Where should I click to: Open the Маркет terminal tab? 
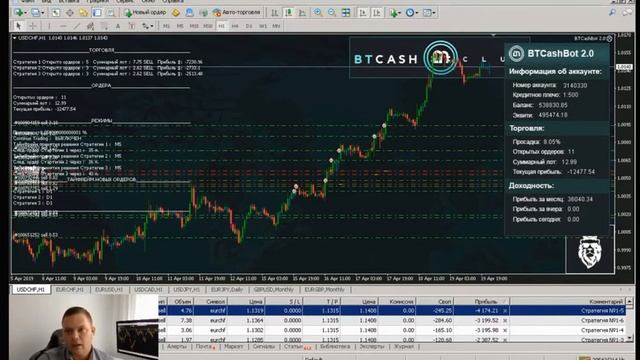point(233,347)
